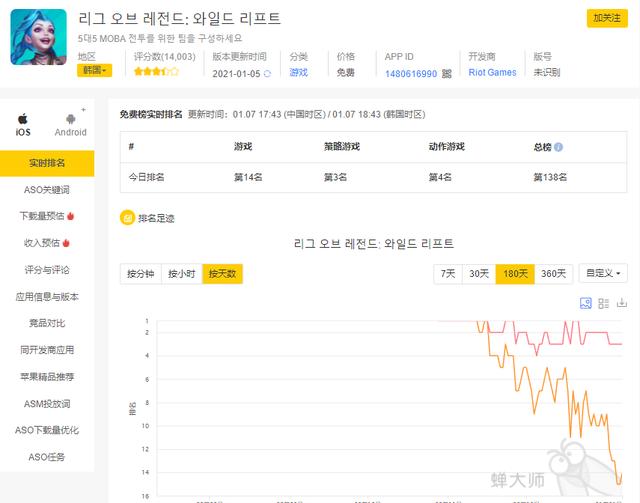Screen dimensions: 640x503
Task: Open 评分与评论 in the sidebar
Action: 47,270
